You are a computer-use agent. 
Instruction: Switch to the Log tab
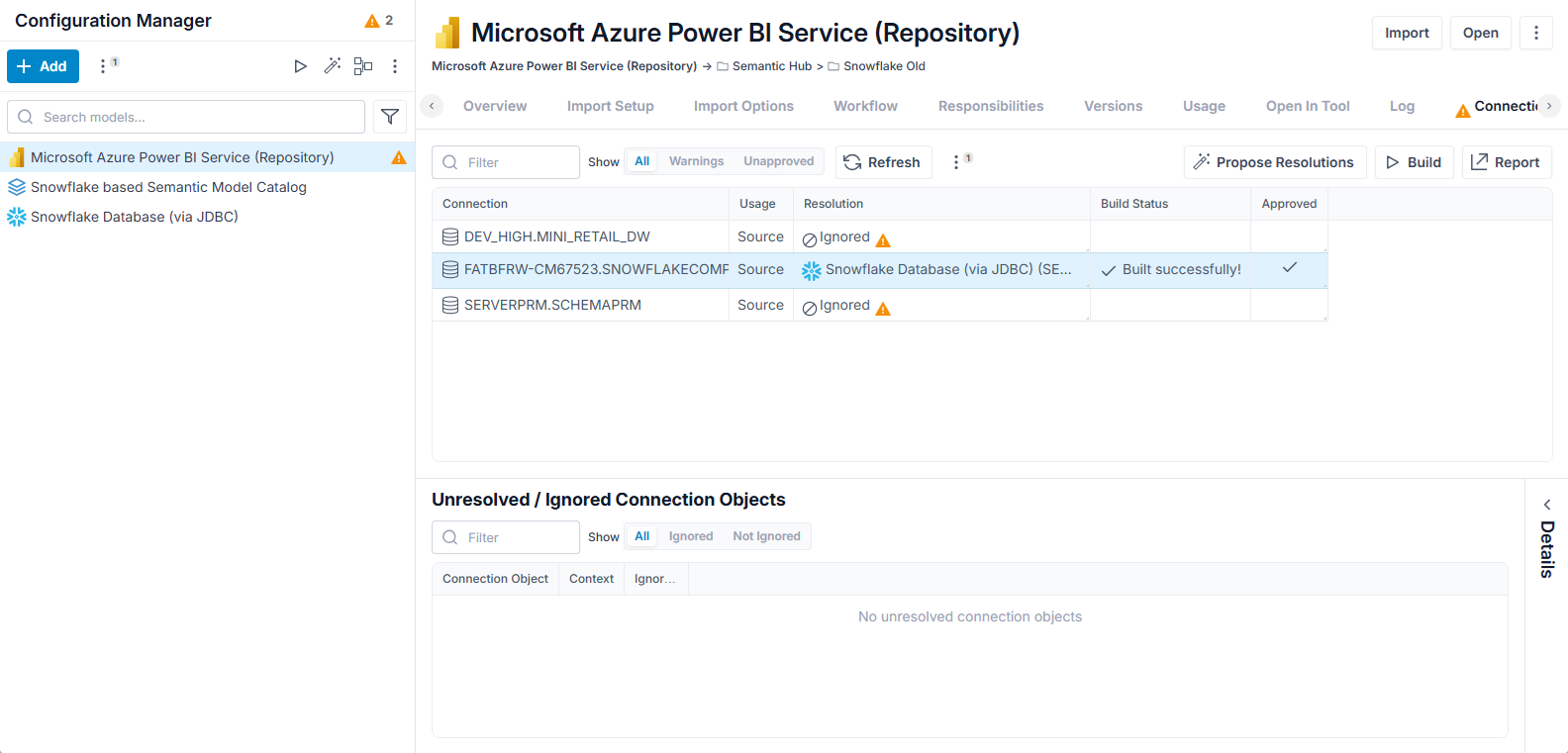[x=1402, y=106]
